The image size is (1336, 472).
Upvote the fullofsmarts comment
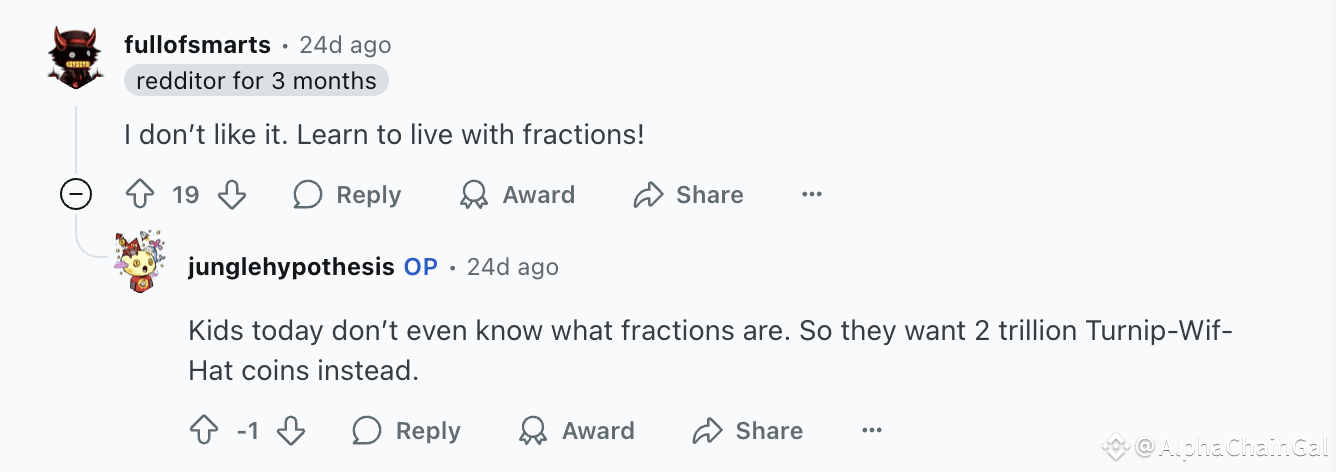(140, 194)
